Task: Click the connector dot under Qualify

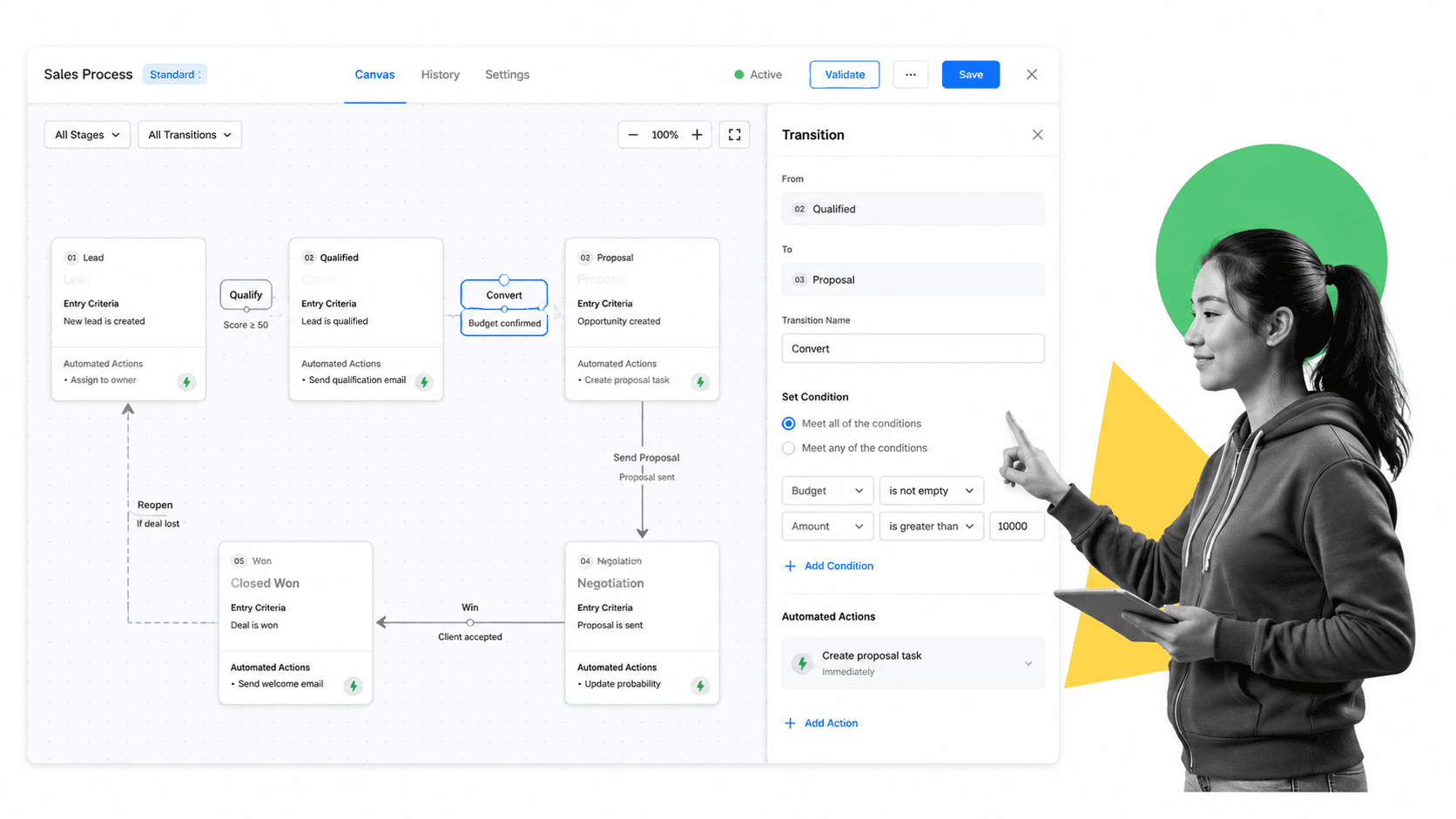Action: (x=246, y=309)
